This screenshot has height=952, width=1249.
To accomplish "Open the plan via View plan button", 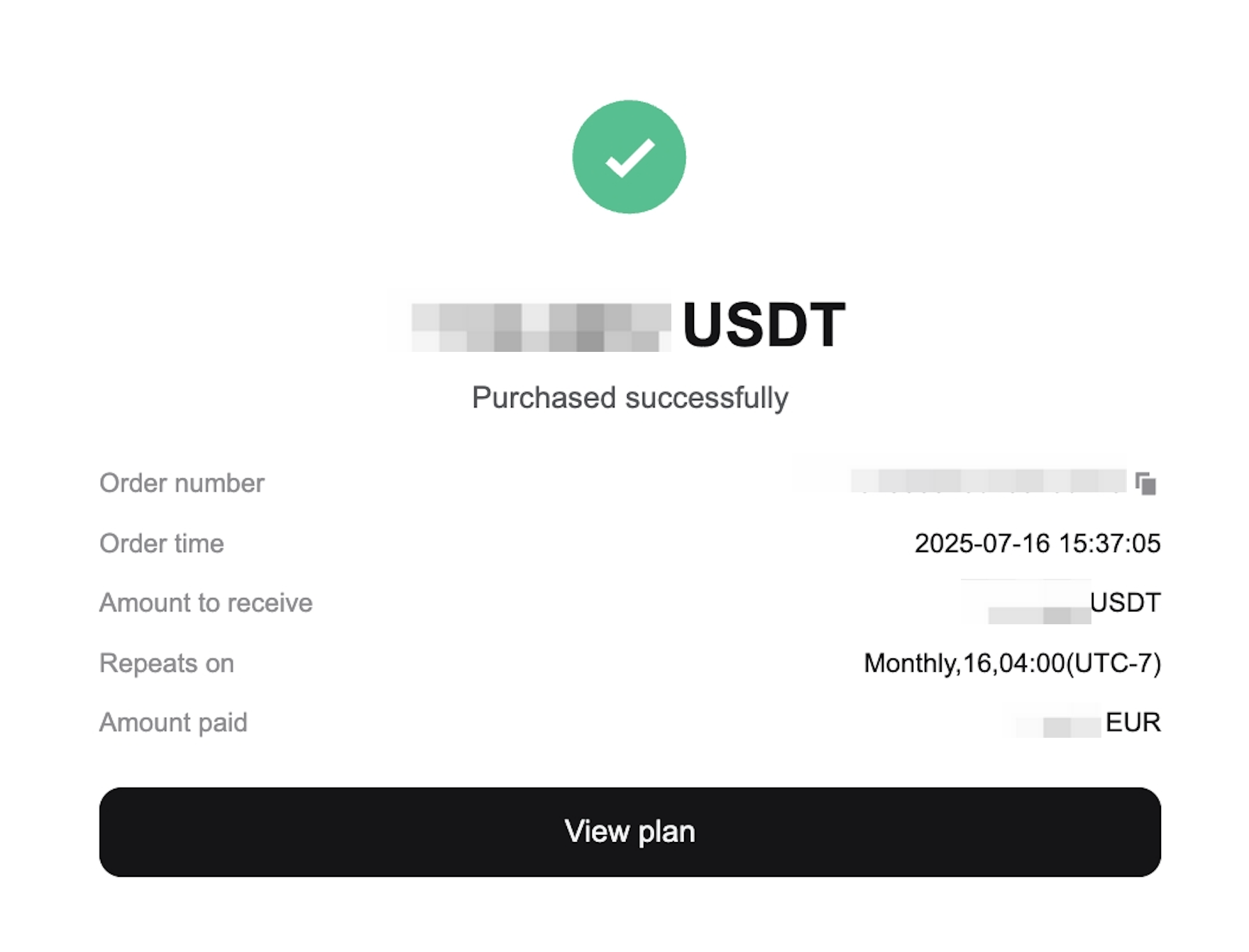I will pos(629,831).
